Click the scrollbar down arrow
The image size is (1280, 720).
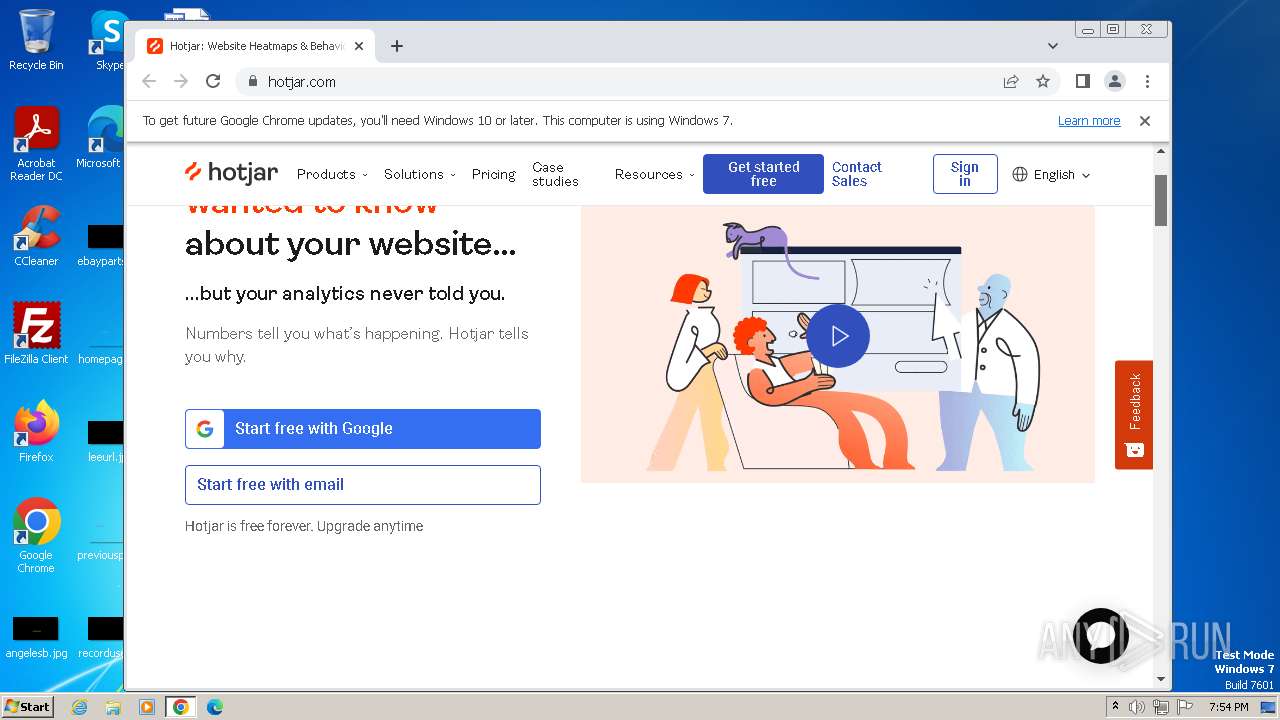1161,680
